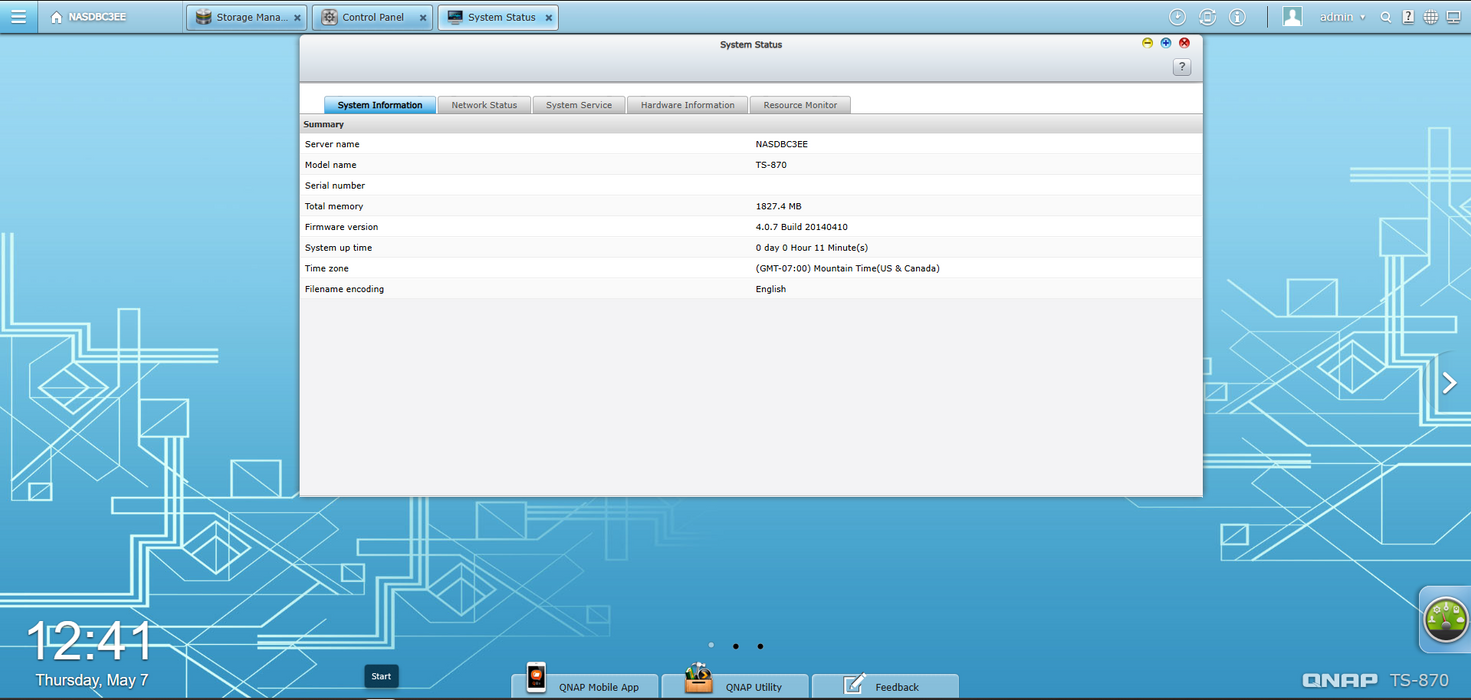This screenshot has width=1471, height=700.
Task: Click the admin user avatar
Action: tap(1293, 17)
